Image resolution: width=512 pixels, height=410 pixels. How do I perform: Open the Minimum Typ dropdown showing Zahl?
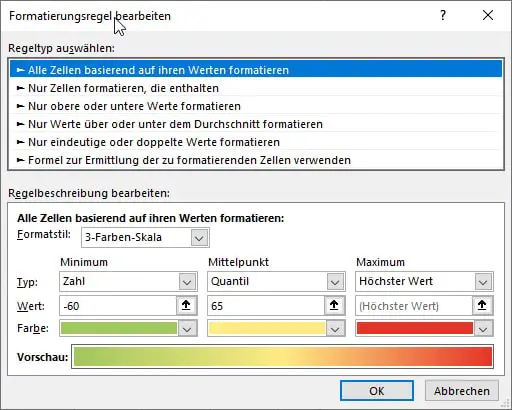pos(128,281)
